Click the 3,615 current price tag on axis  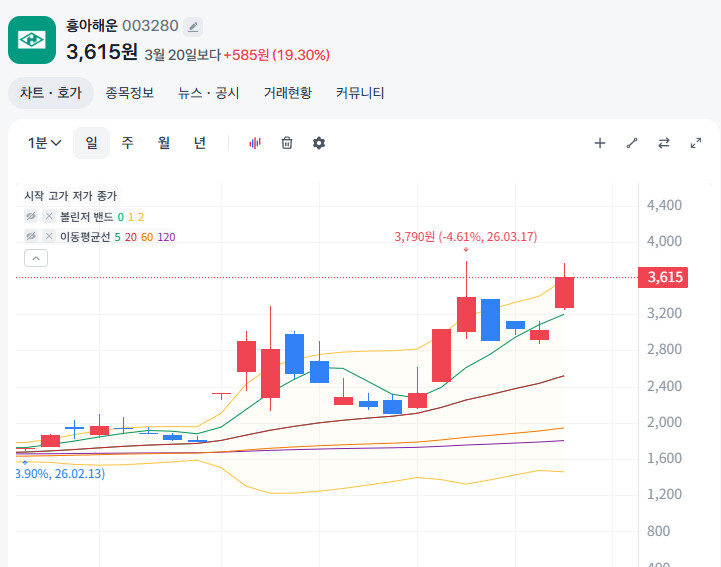(x=663, y=277)
